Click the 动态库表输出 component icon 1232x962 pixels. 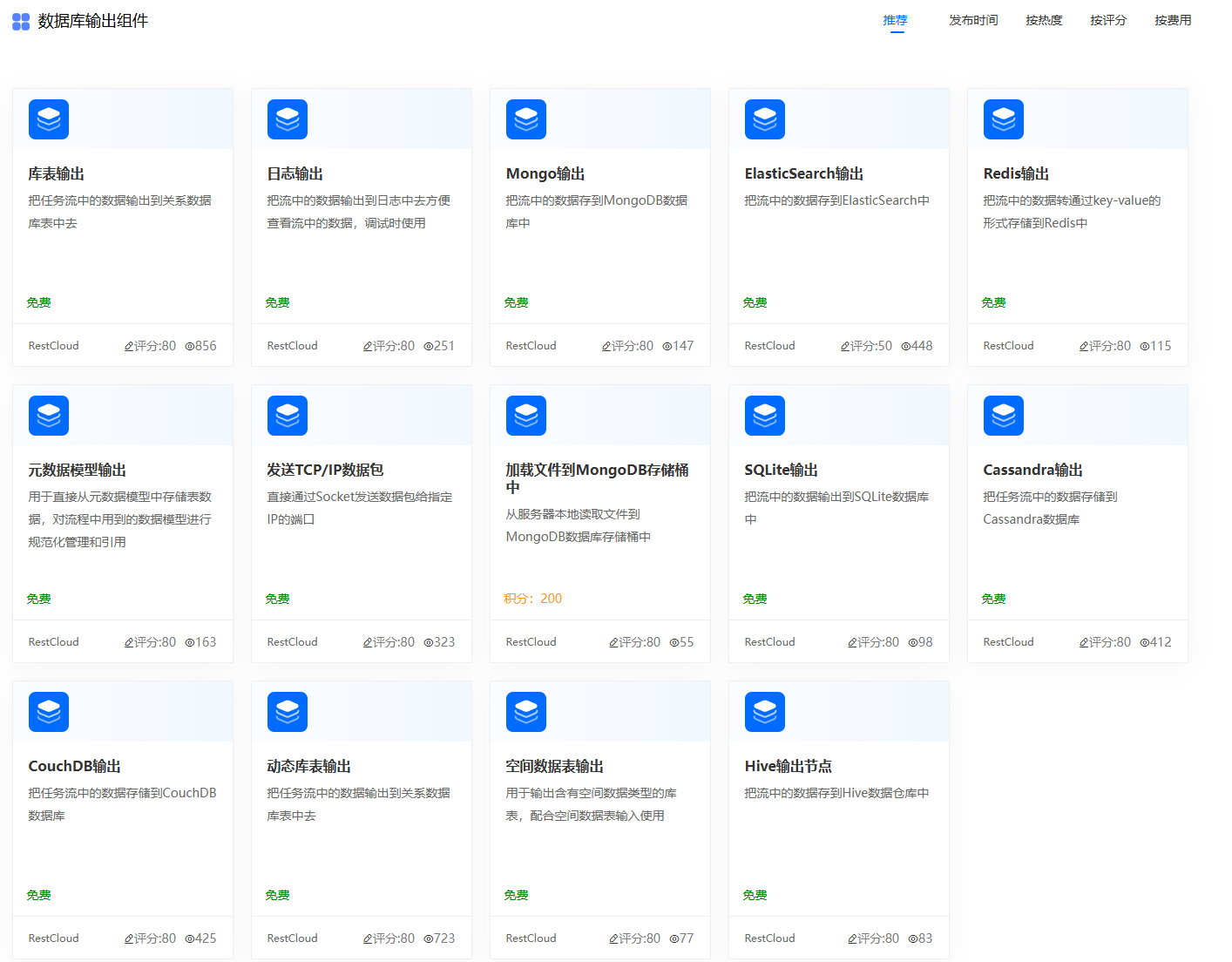[x=288, y=712]
